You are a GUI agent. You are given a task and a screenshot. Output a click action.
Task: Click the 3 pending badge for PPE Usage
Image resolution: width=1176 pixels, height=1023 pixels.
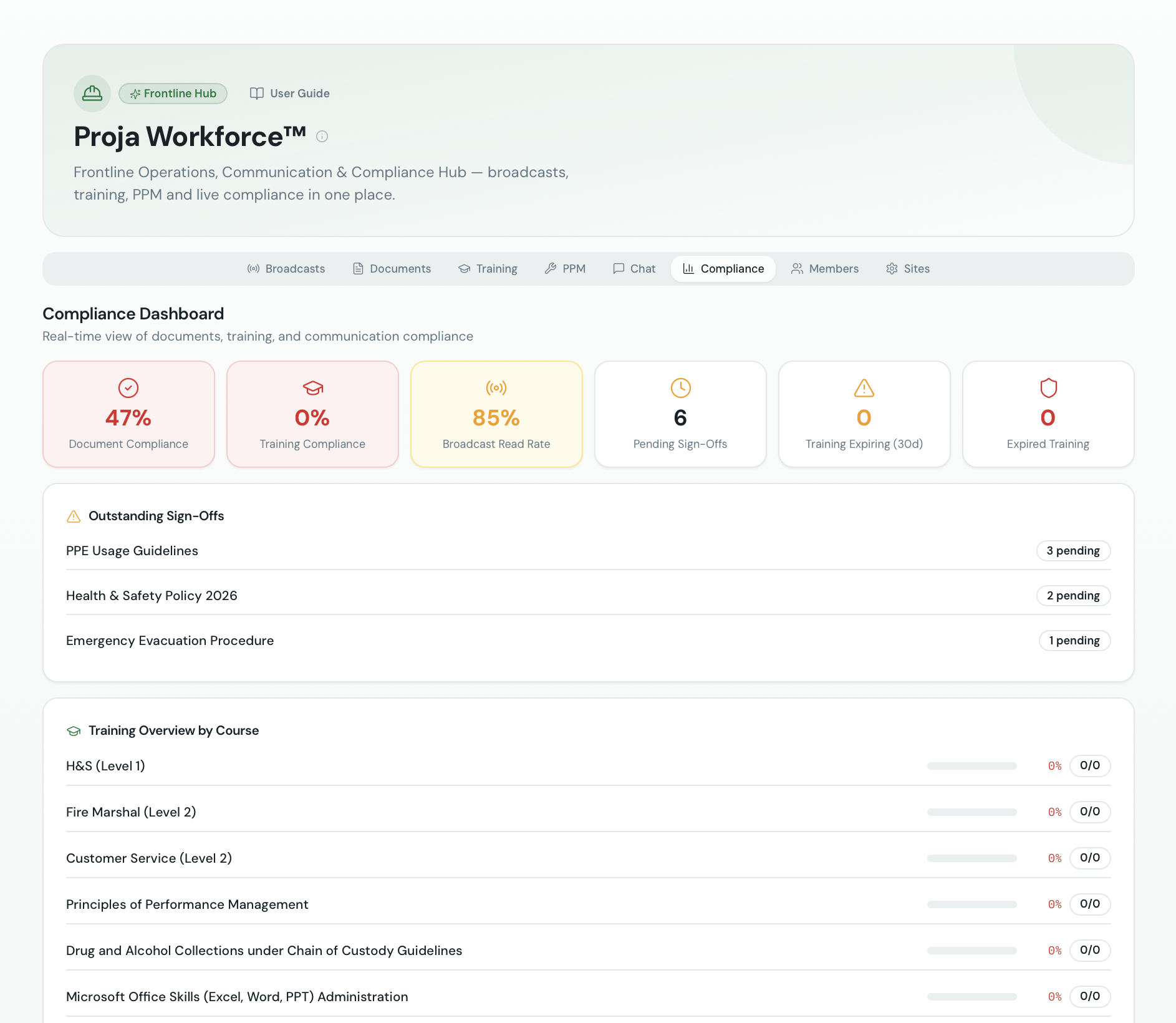point(1073,551)
